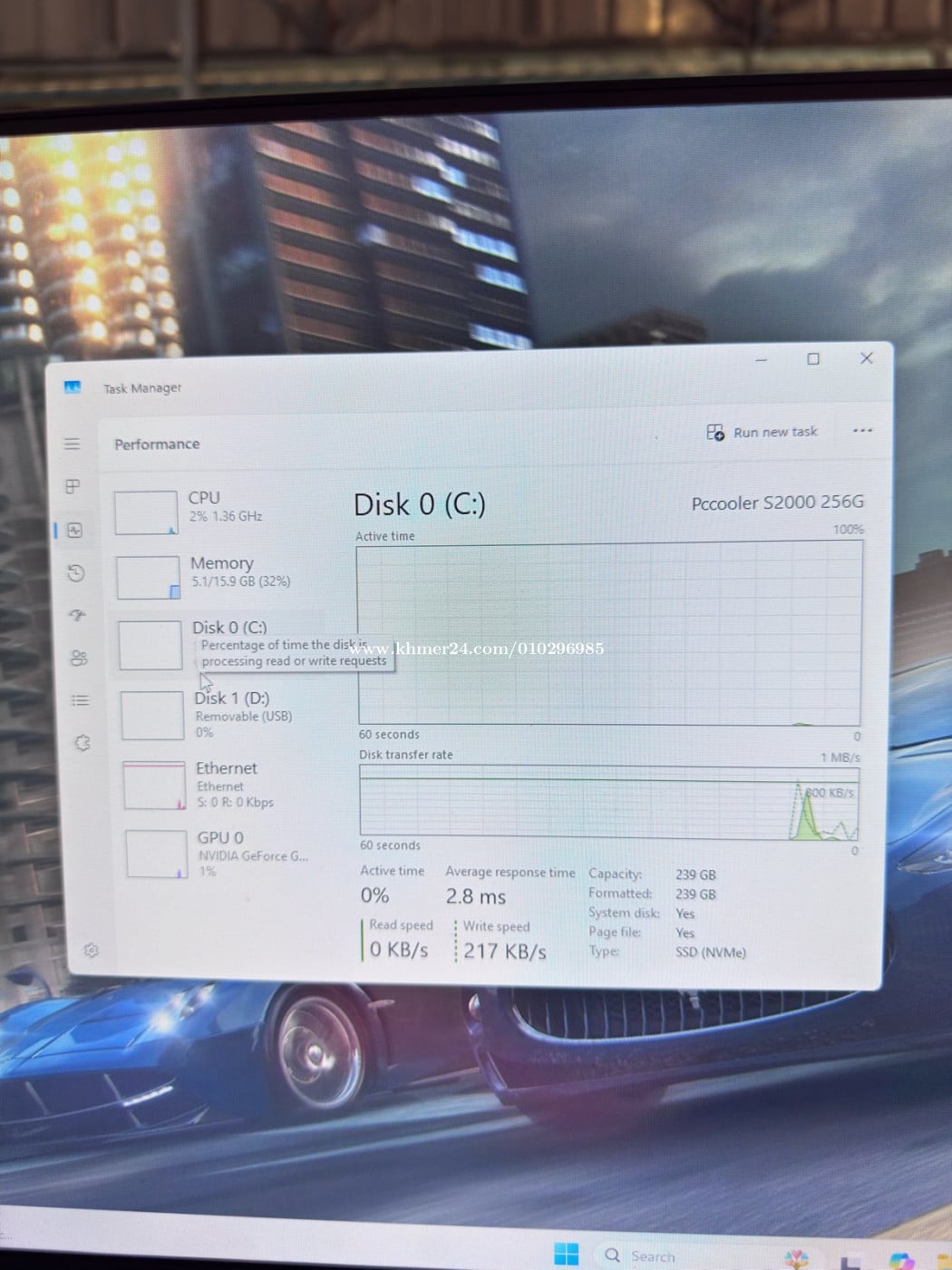The image size is (952, 1270).
Task: Select the Performance page icon in sidebar
Action: pyautogui.click(x=75, y=531)
